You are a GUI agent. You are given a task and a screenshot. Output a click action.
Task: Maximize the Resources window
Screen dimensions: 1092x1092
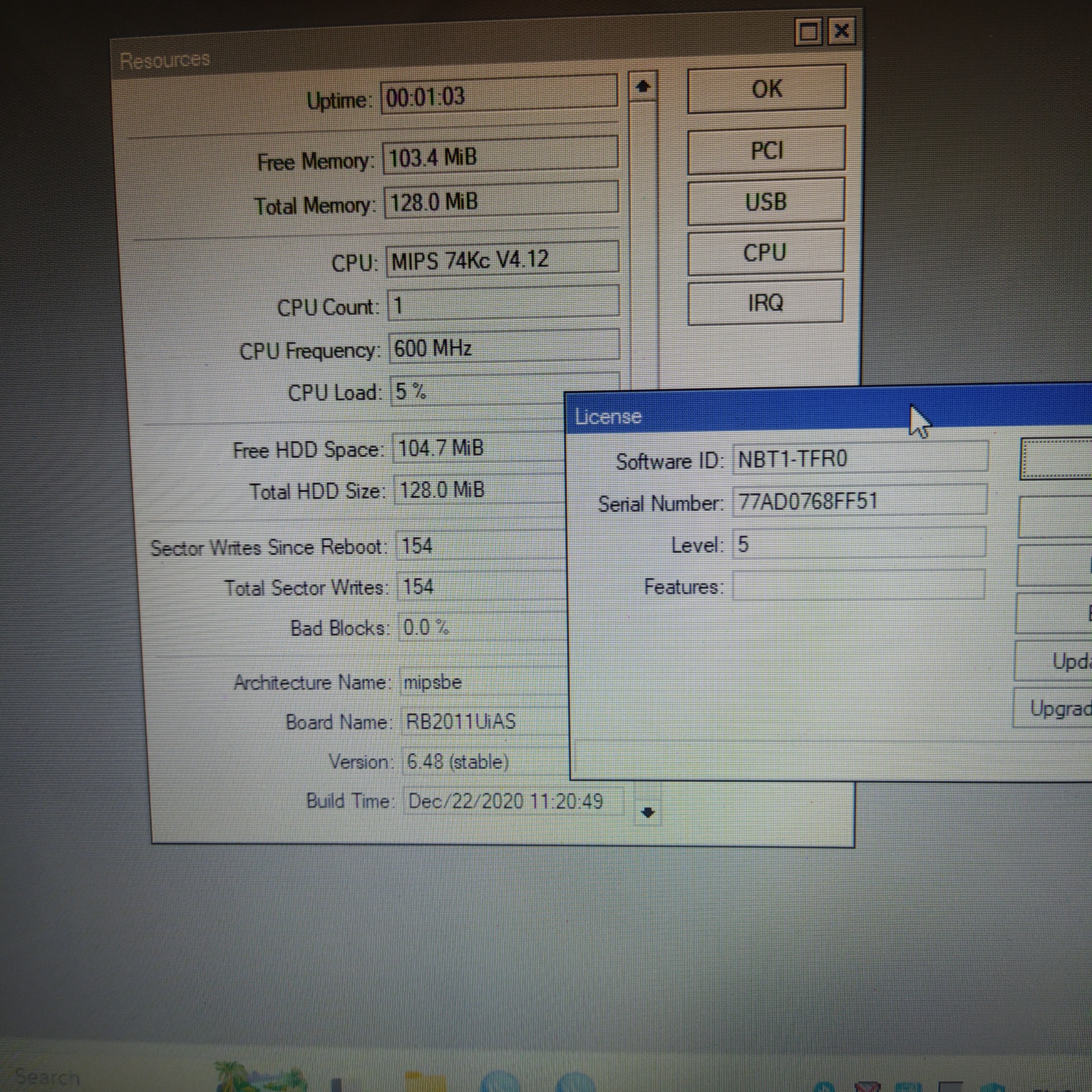[807, 32]
